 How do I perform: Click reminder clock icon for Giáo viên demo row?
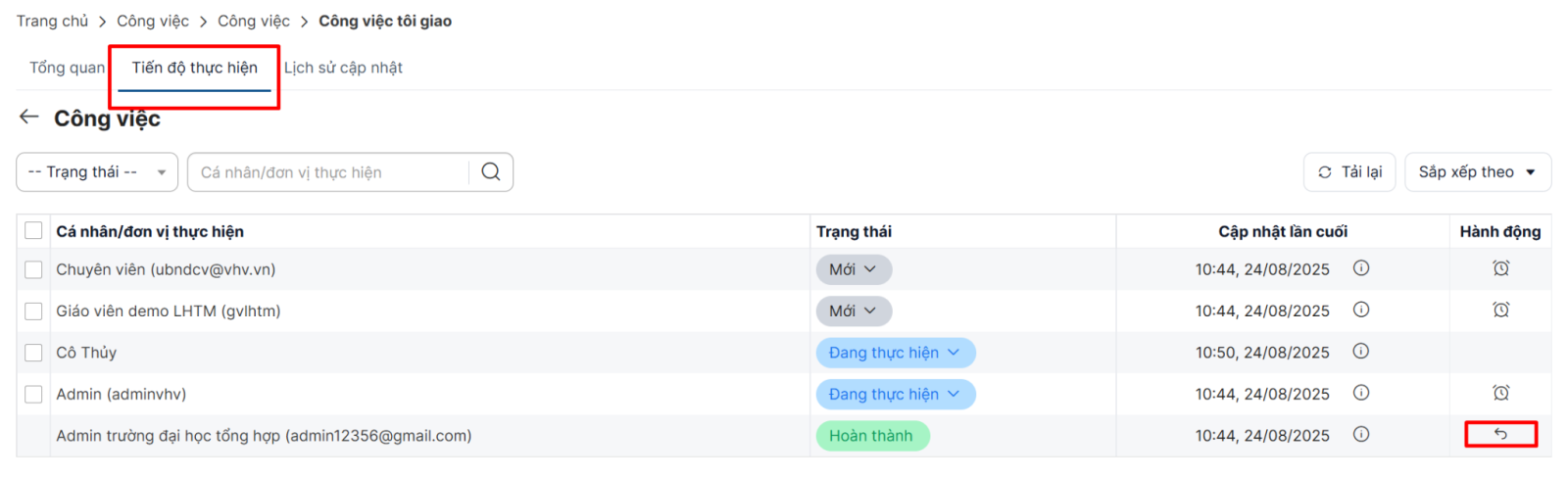coord(1500,311)
